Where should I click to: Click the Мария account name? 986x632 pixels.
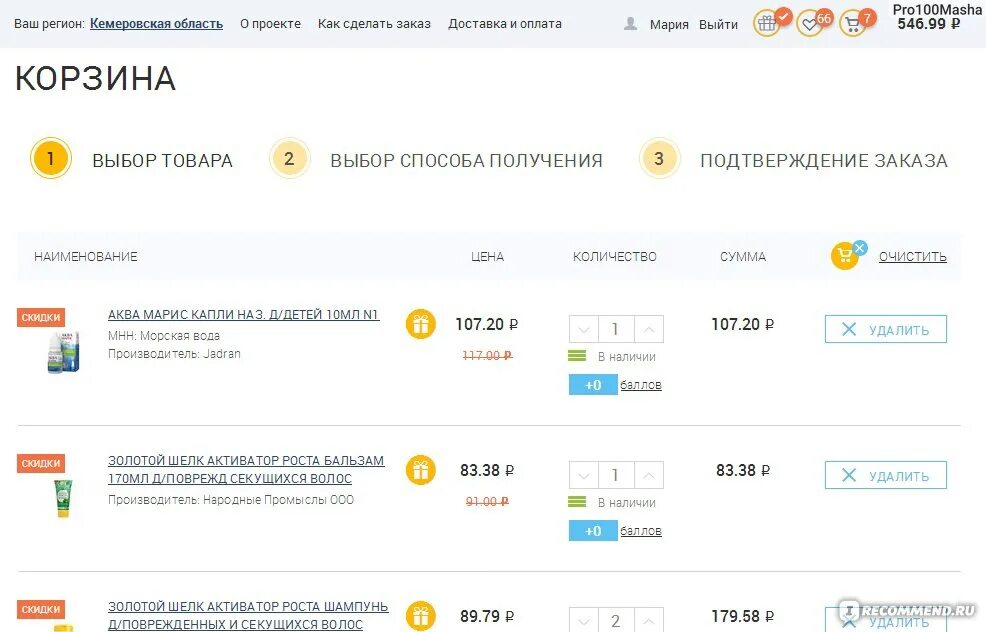point(669,25)
